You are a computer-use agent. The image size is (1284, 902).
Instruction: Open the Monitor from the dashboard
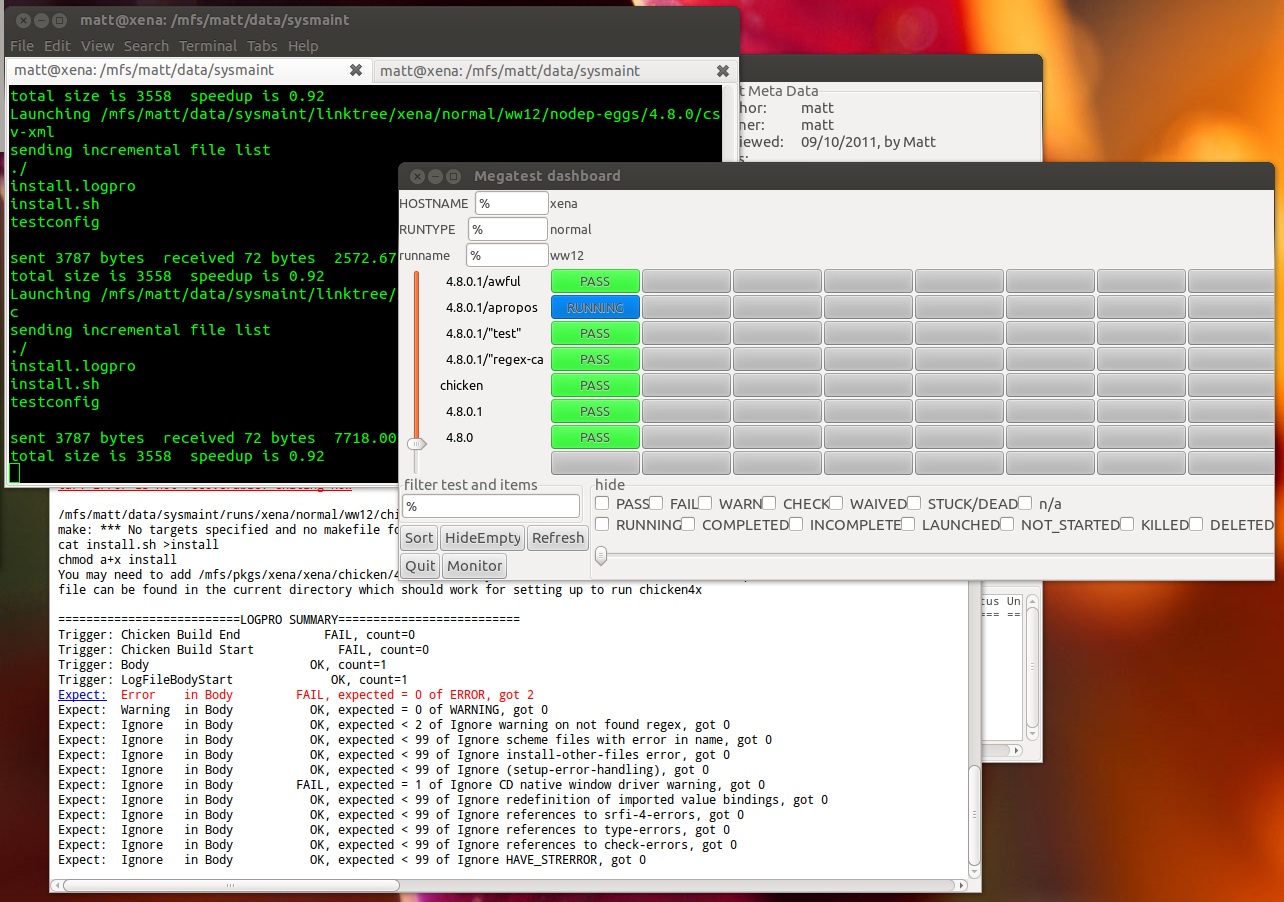[474, 565]
